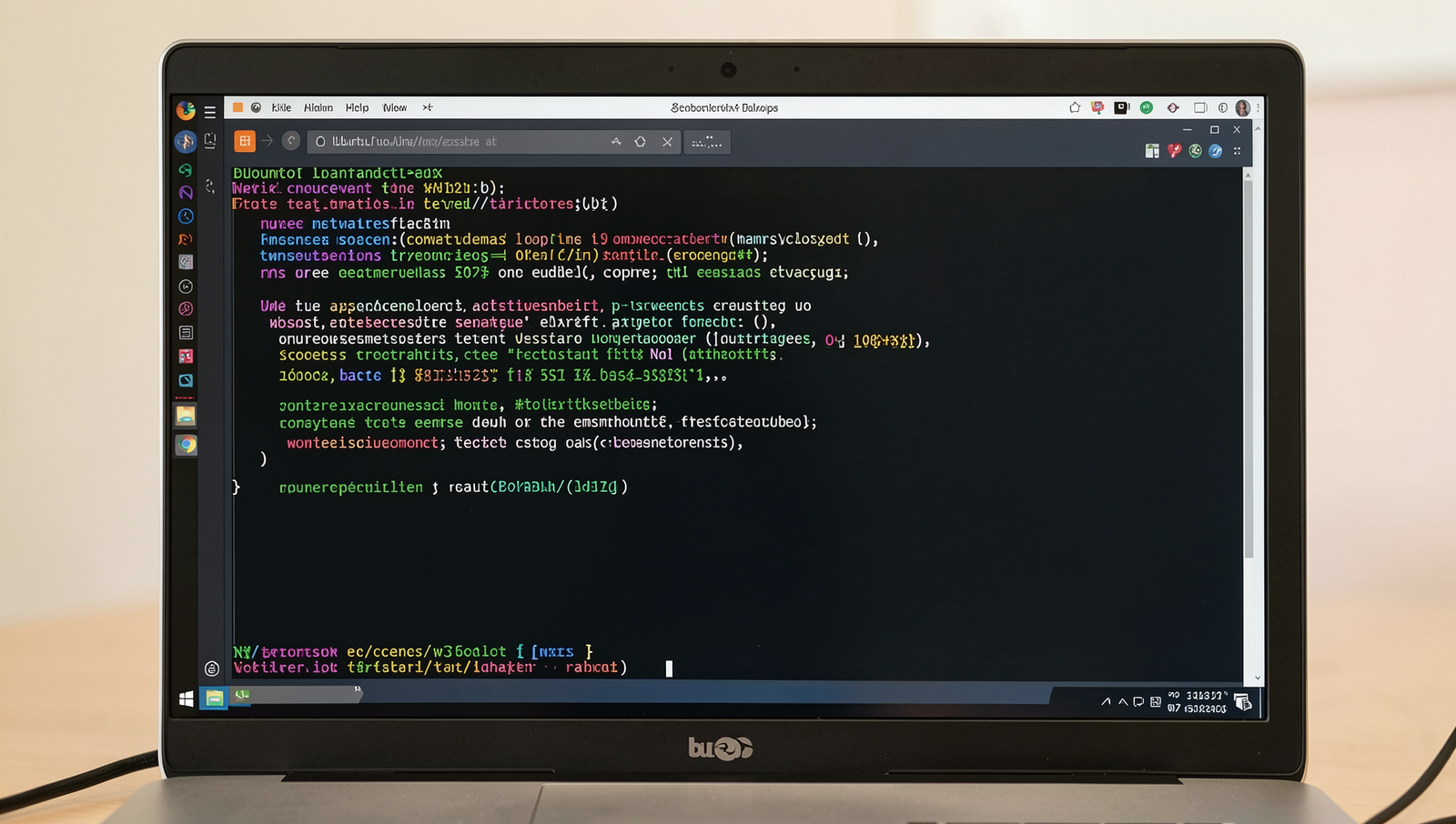Click the dotted button right of address bar

point(707,142)
